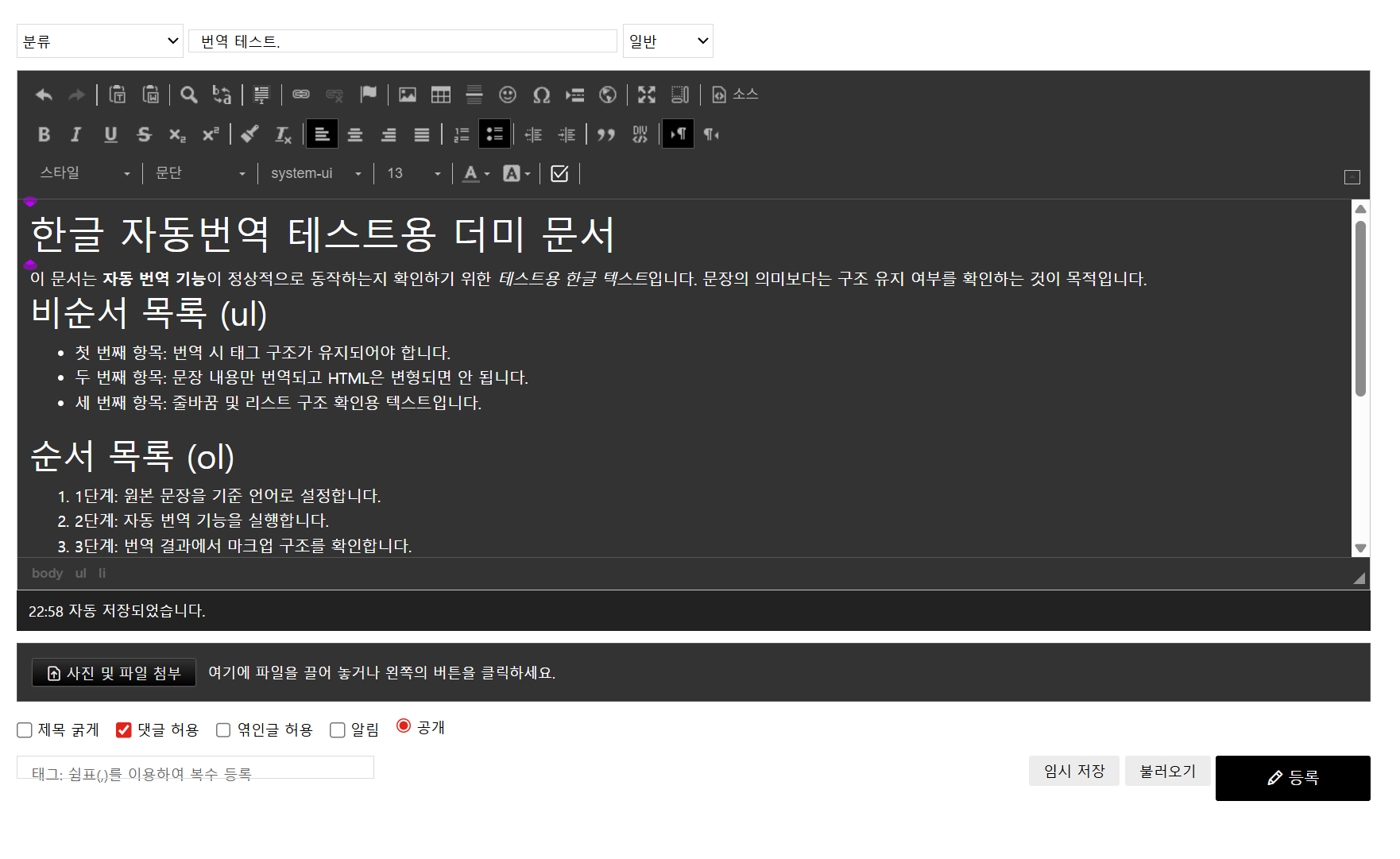
Task: Open the system-ui font dropdown
Action: coord(315,173)
